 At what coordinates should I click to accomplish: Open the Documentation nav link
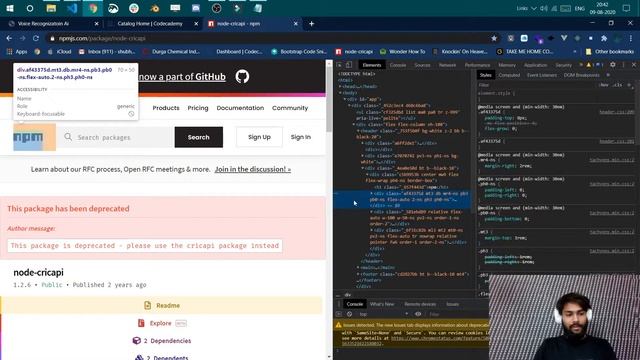click(x=240, y=108)
